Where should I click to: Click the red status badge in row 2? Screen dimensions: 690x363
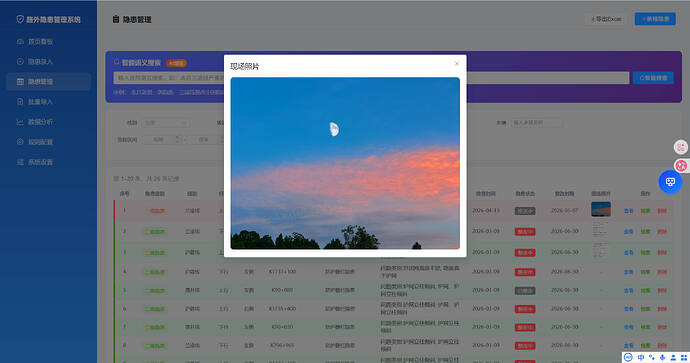[525, 231]
